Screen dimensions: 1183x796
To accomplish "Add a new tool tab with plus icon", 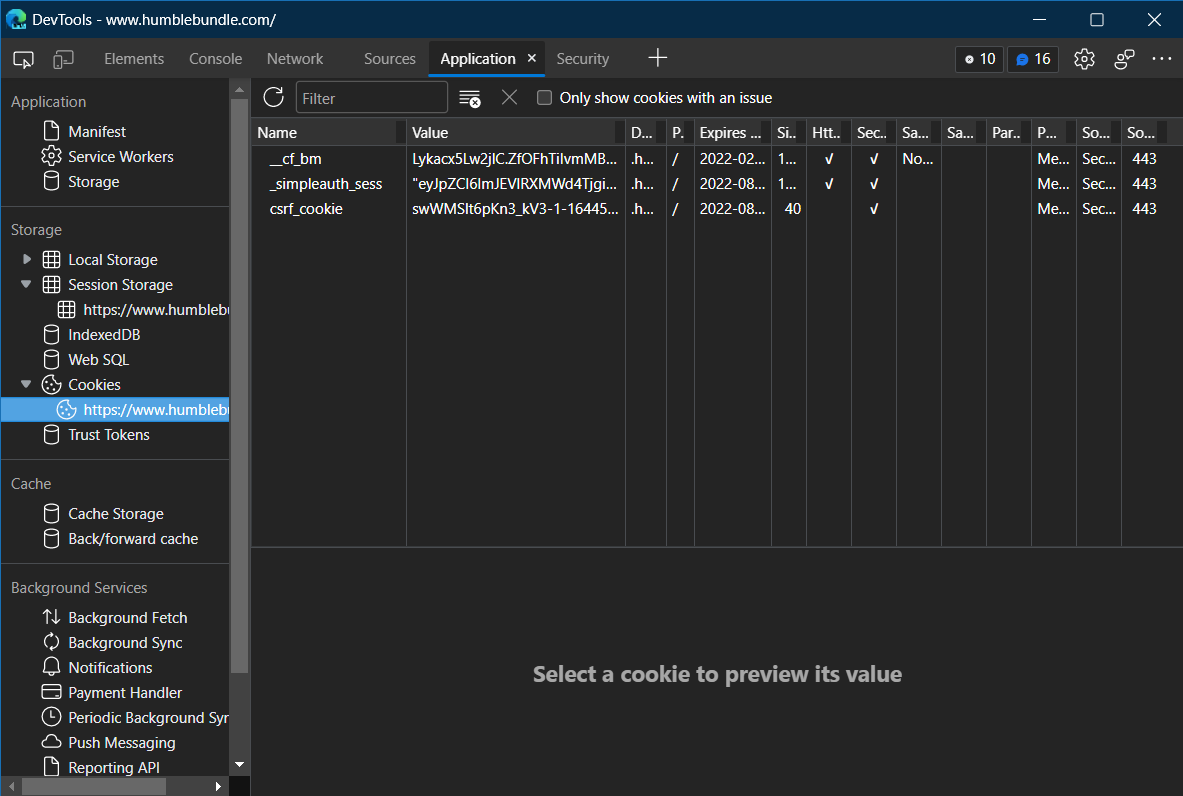I will pos(658,58).
